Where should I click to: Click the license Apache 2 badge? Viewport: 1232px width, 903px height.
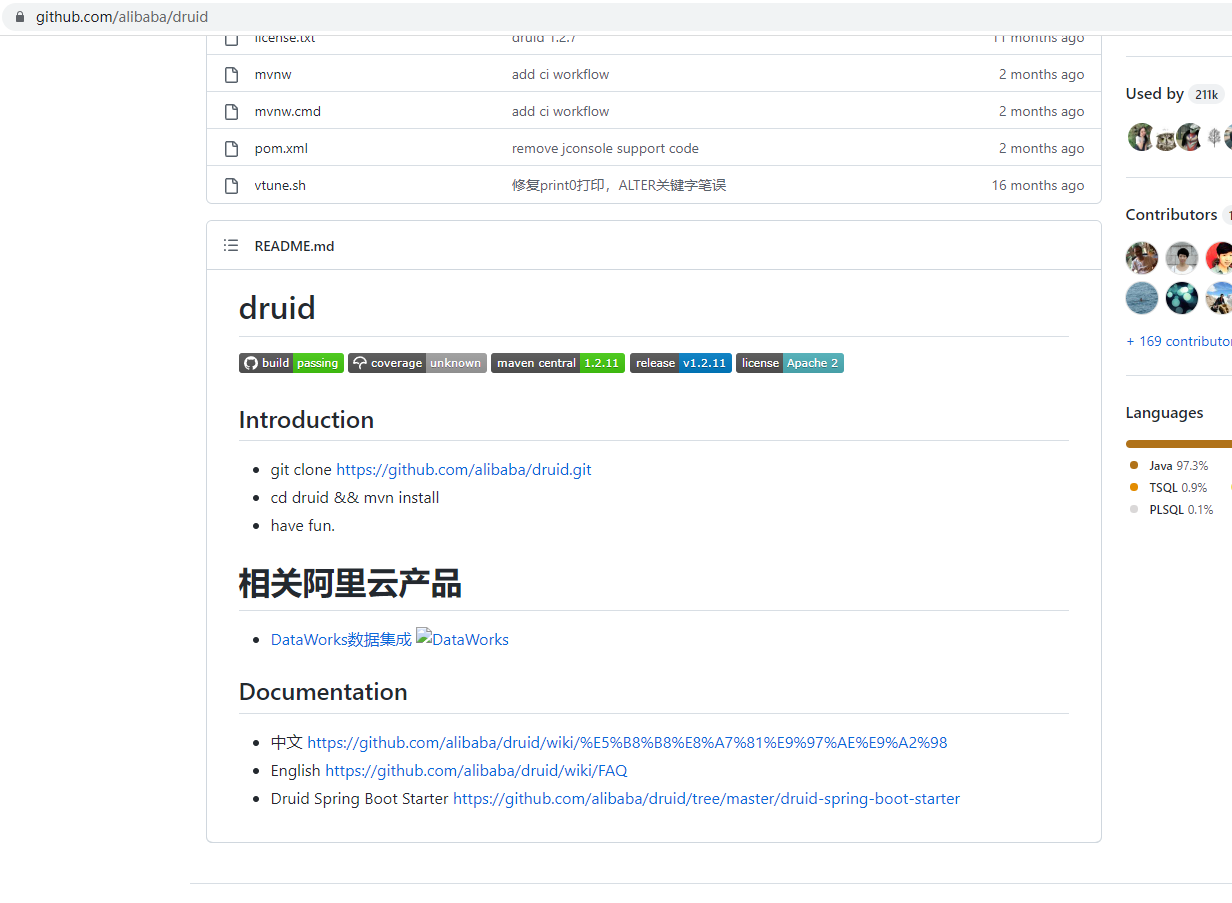[x=790, y=363]
